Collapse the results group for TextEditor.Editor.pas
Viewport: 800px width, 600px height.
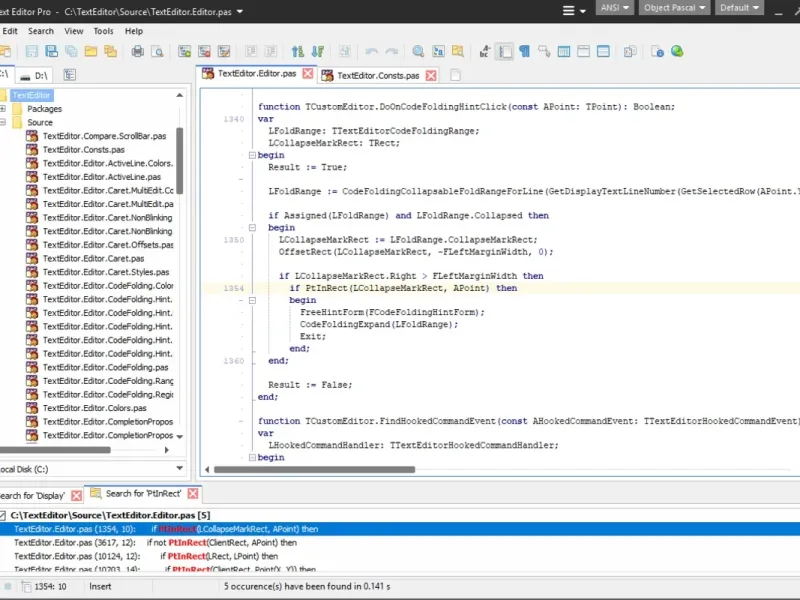[2, 515]
